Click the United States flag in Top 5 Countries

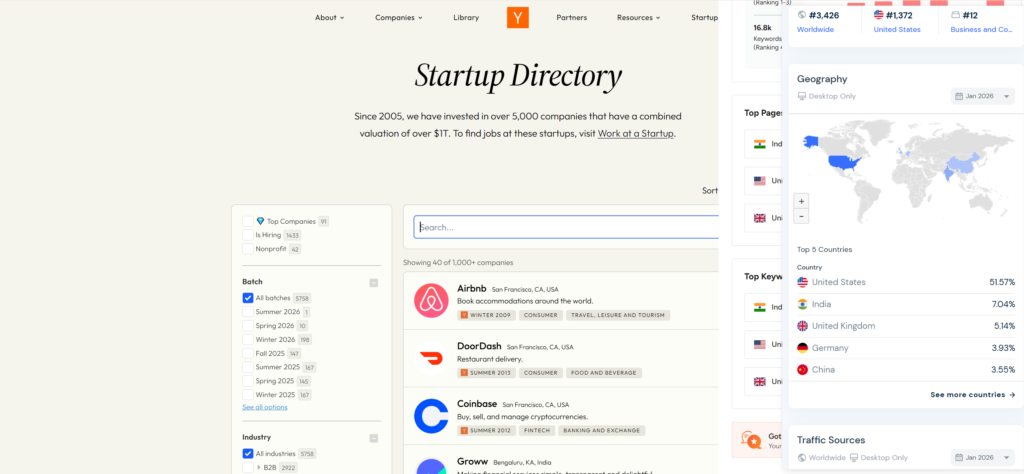click(803, 282)
